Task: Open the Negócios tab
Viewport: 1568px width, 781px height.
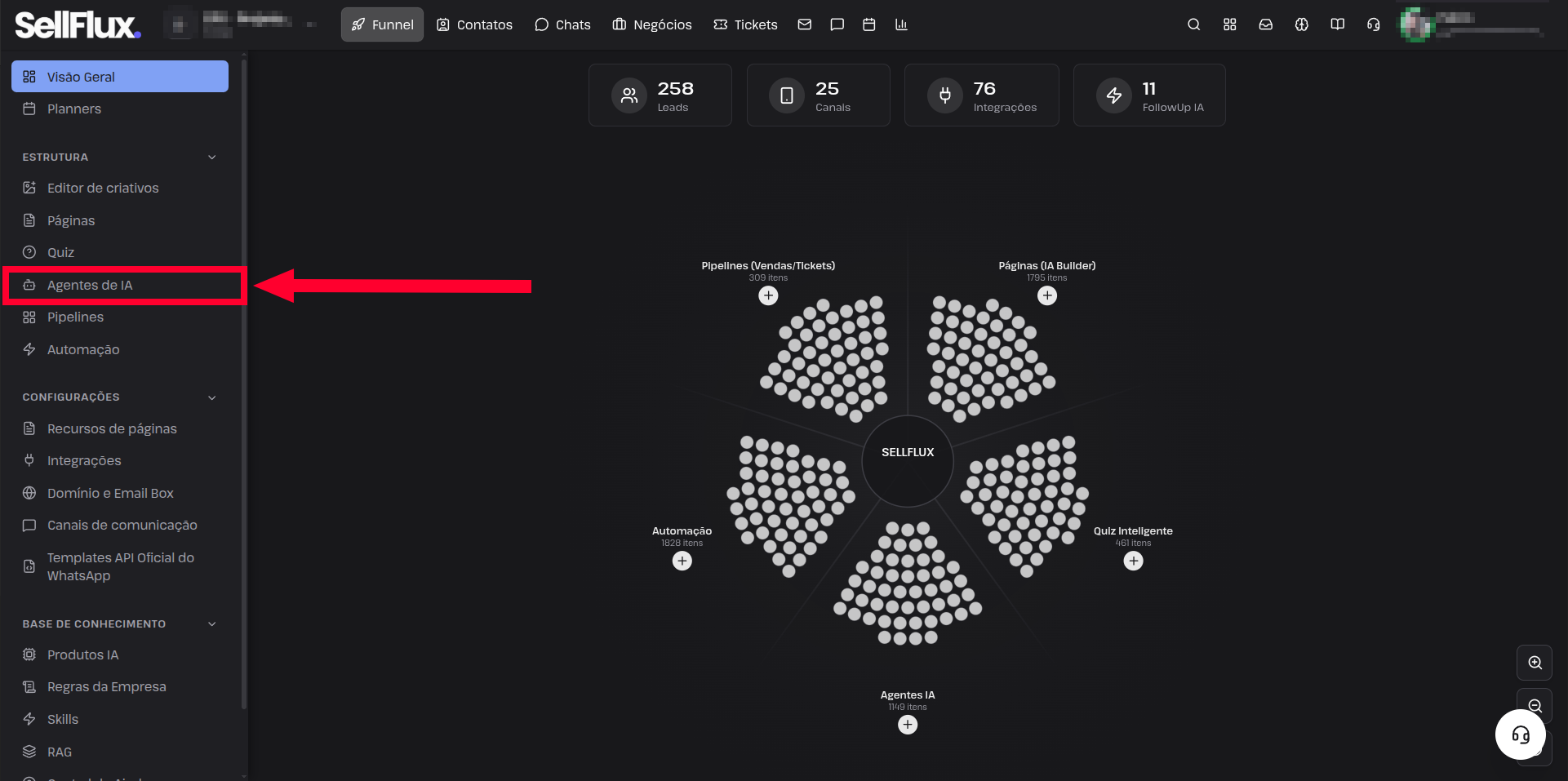Action: (652, 24)
